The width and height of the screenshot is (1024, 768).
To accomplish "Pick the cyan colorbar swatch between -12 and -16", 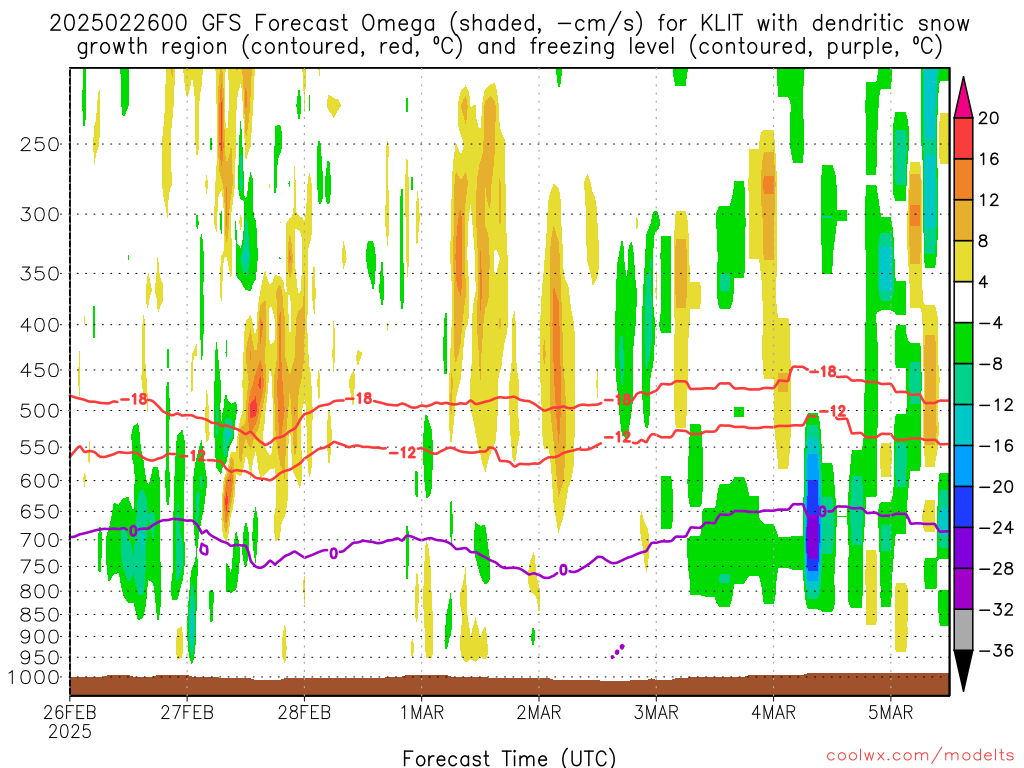I will [963, 425].
